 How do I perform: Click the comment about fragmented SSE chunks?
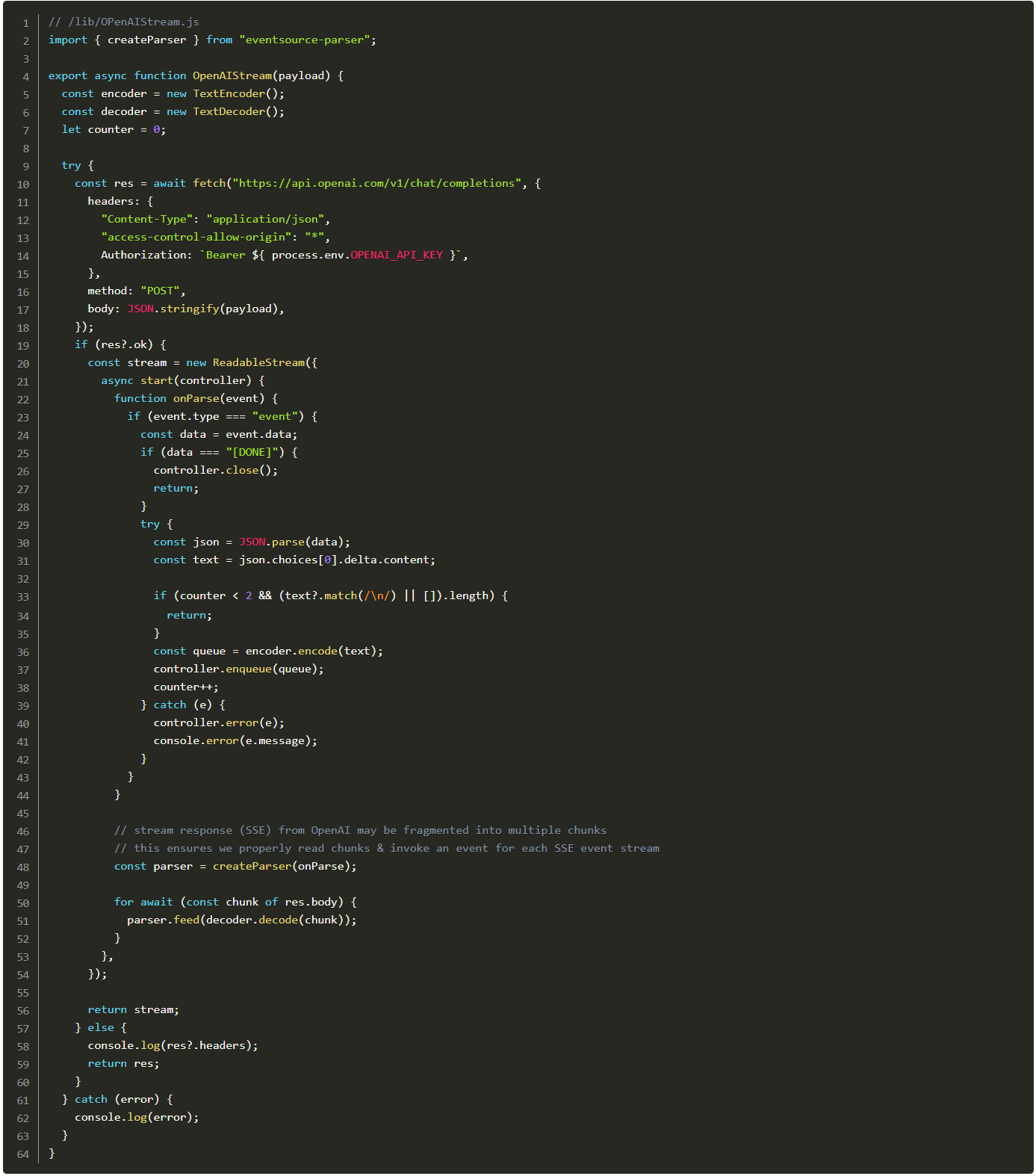(x=360, y=830)
